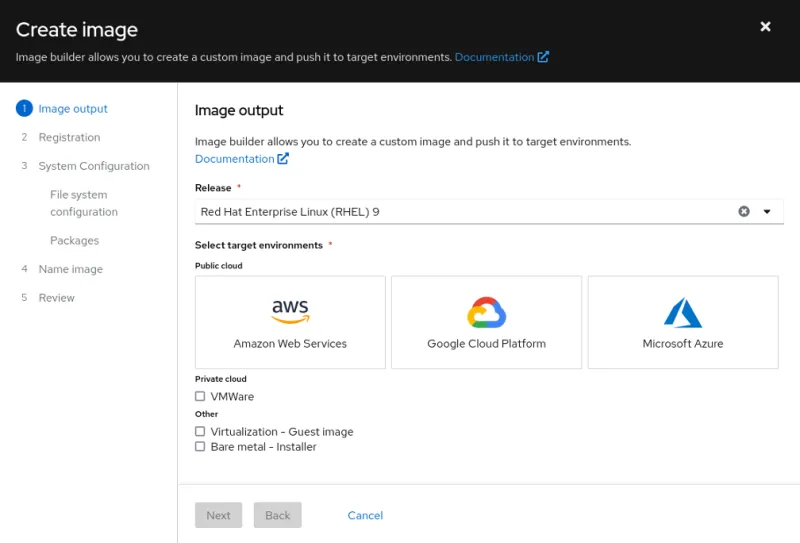This screenshot has width=800, height=543.
Task: Open the Packages substep
Action: [x=74, y=240]
